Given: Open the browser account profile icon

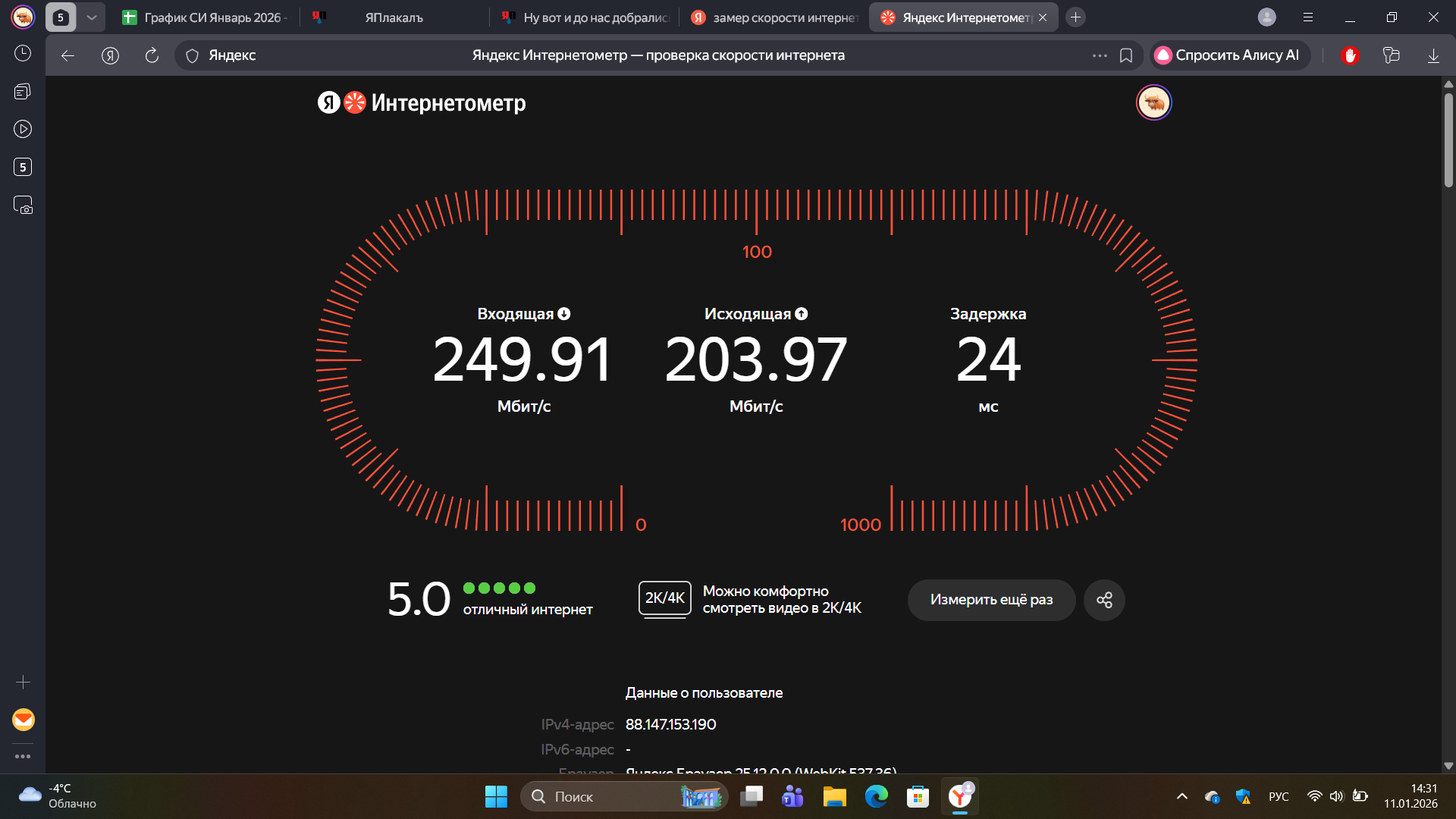Looking at the screenshot, I should click(1266, 17).
